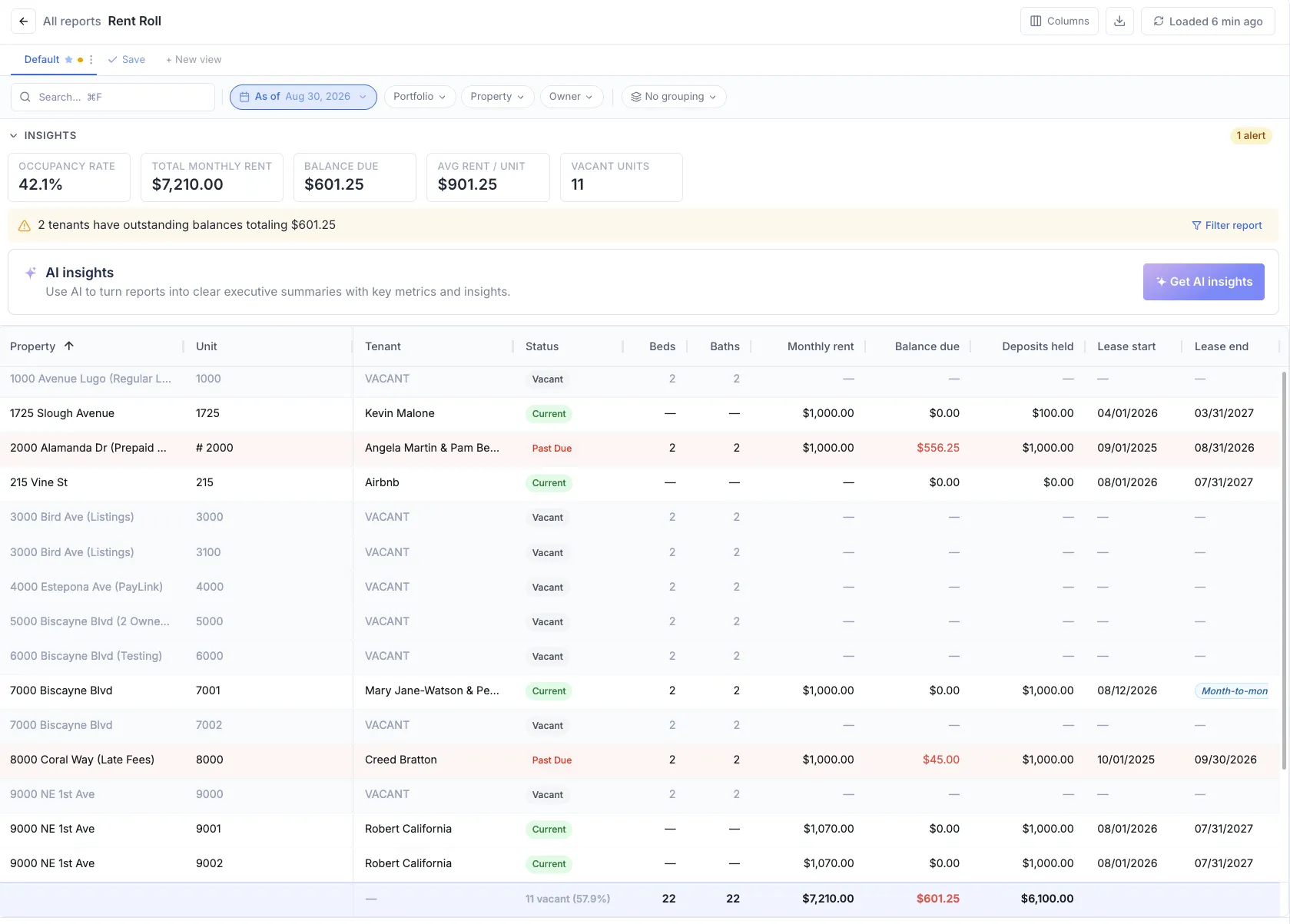Click the Avg Rent / Unit card

point(488,177)
